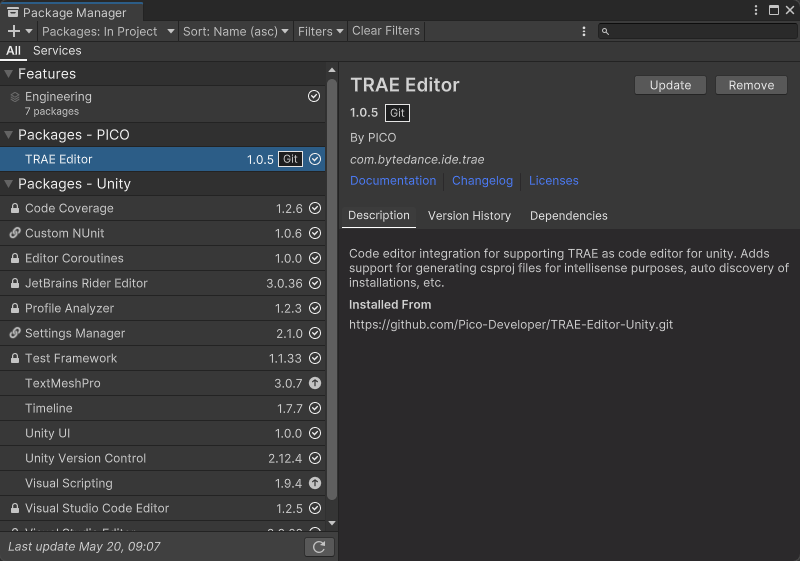Collapse the Features section
The height and width of the screenshot is (561, 800).
(x=8, y=74)
